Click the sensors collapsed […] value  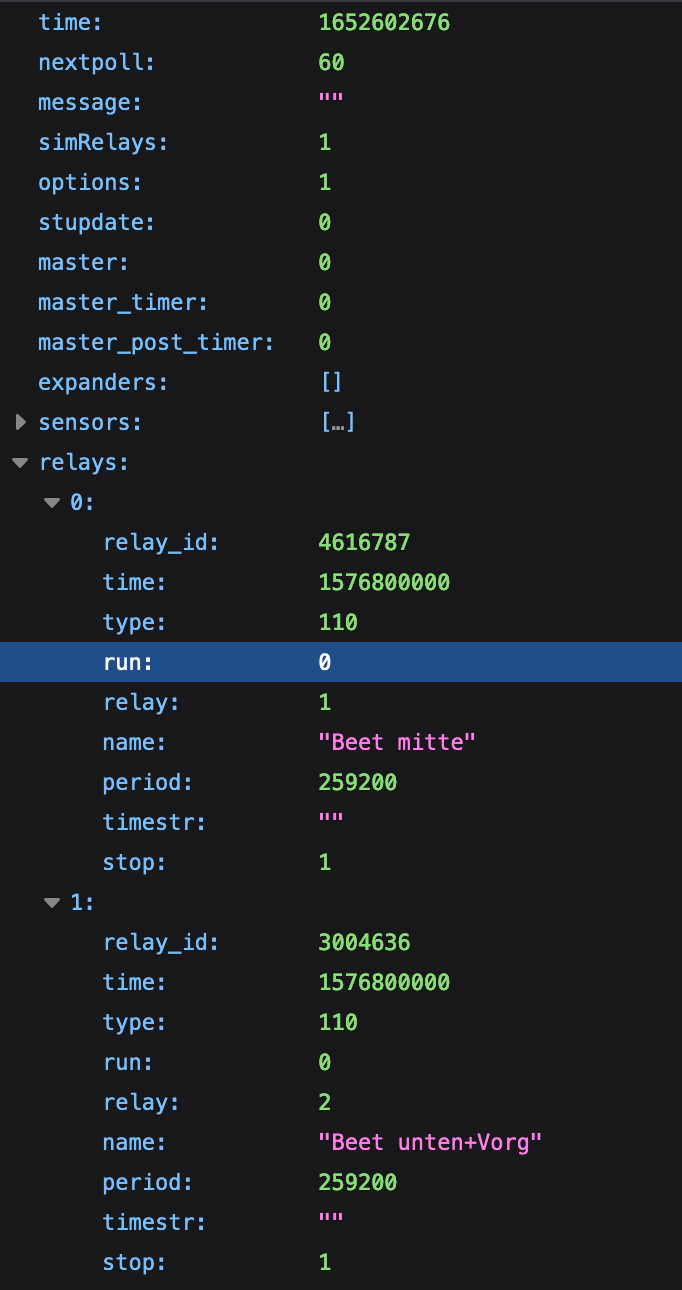pyautogui.click(x=337, y=423)
